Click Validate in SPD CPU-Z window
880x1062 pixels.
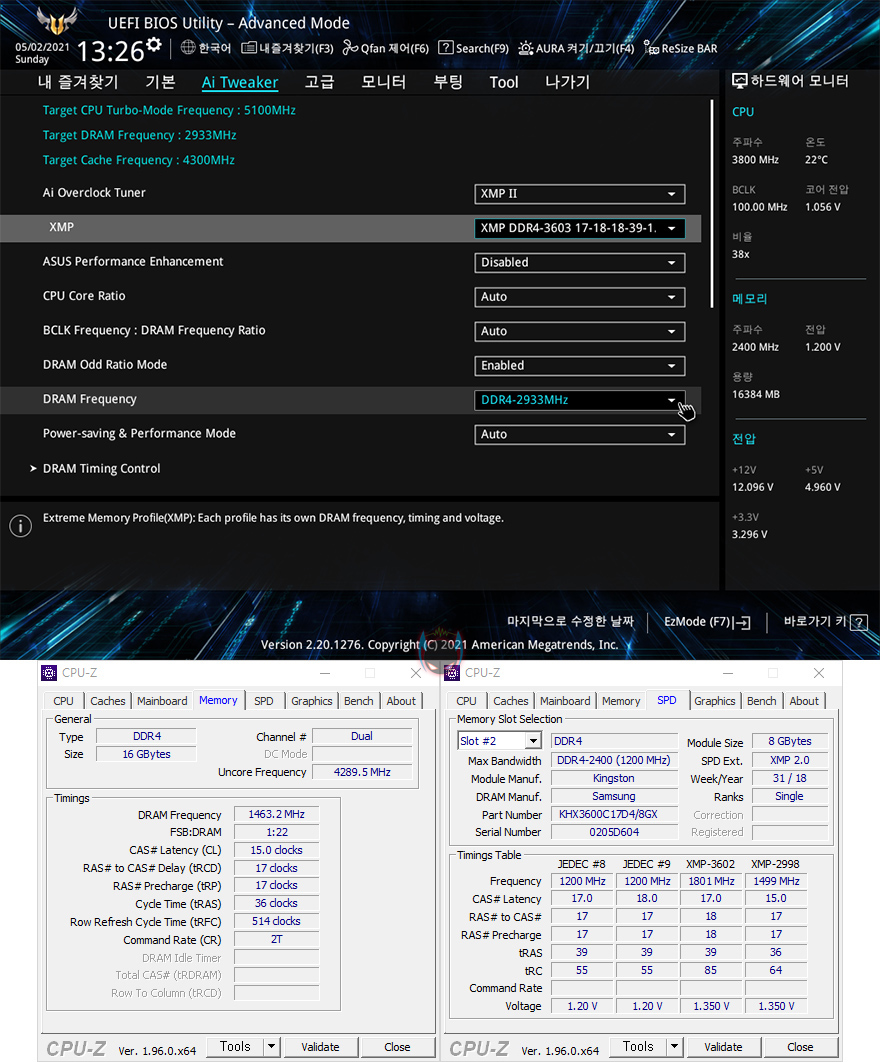[x=724, y=1047]
